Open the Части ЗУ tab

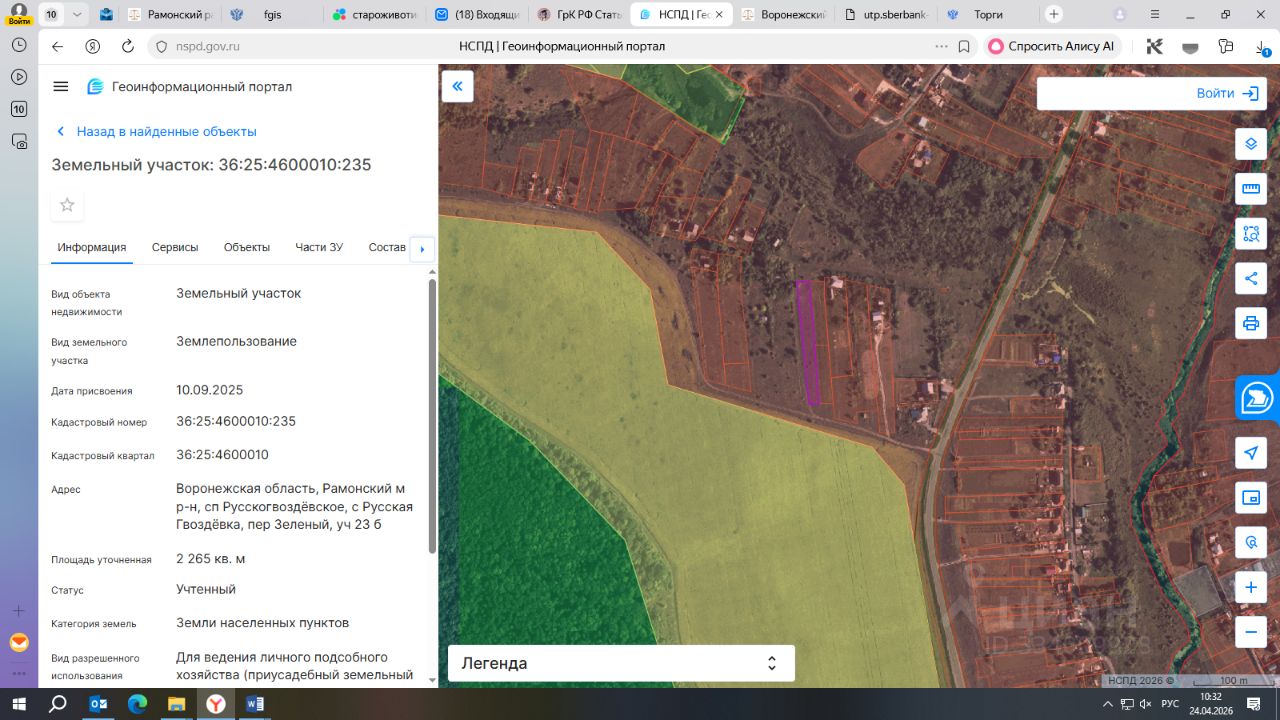319,247
